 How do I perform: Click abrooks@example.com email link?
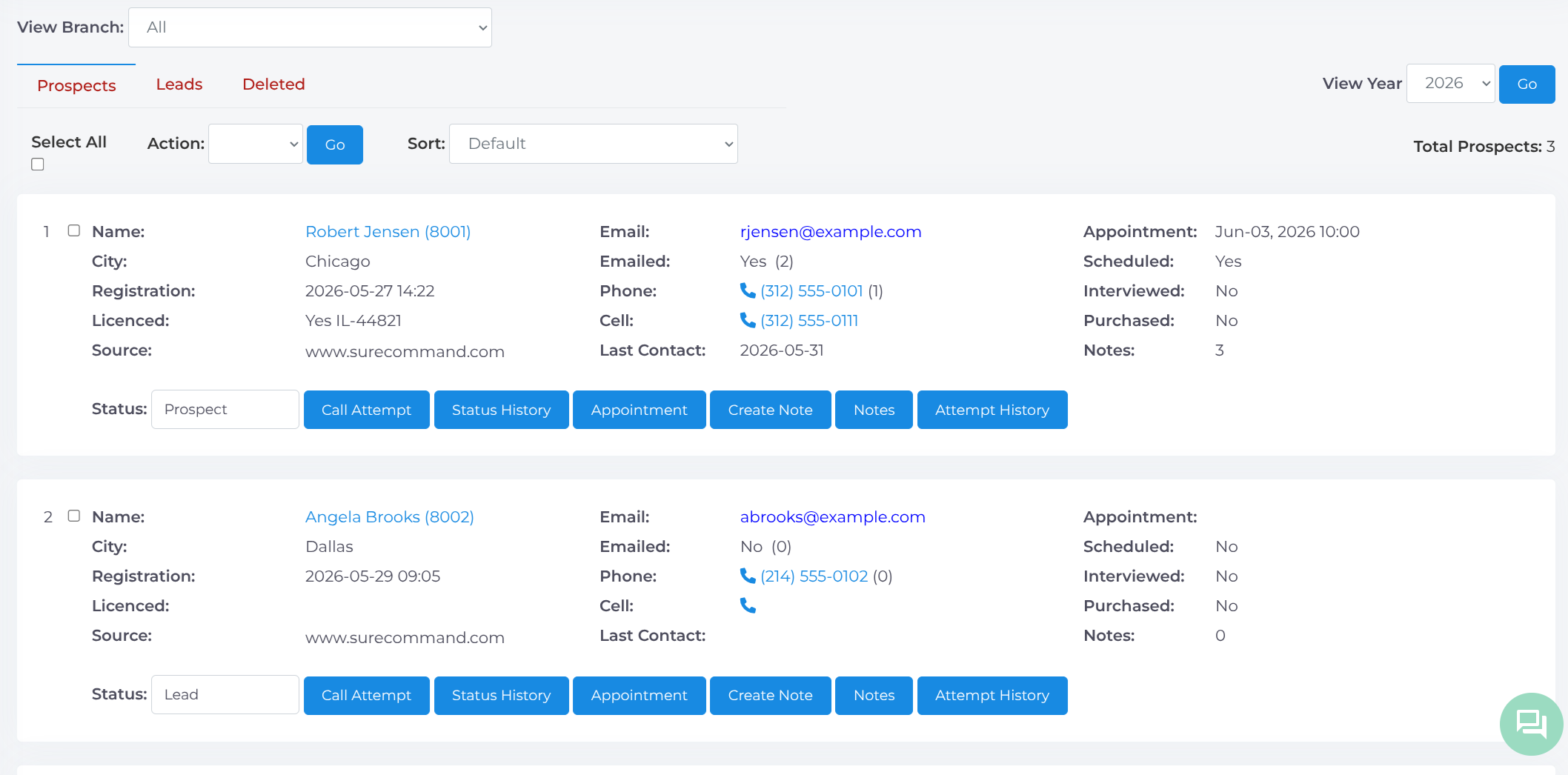click(x=833, y=516)
